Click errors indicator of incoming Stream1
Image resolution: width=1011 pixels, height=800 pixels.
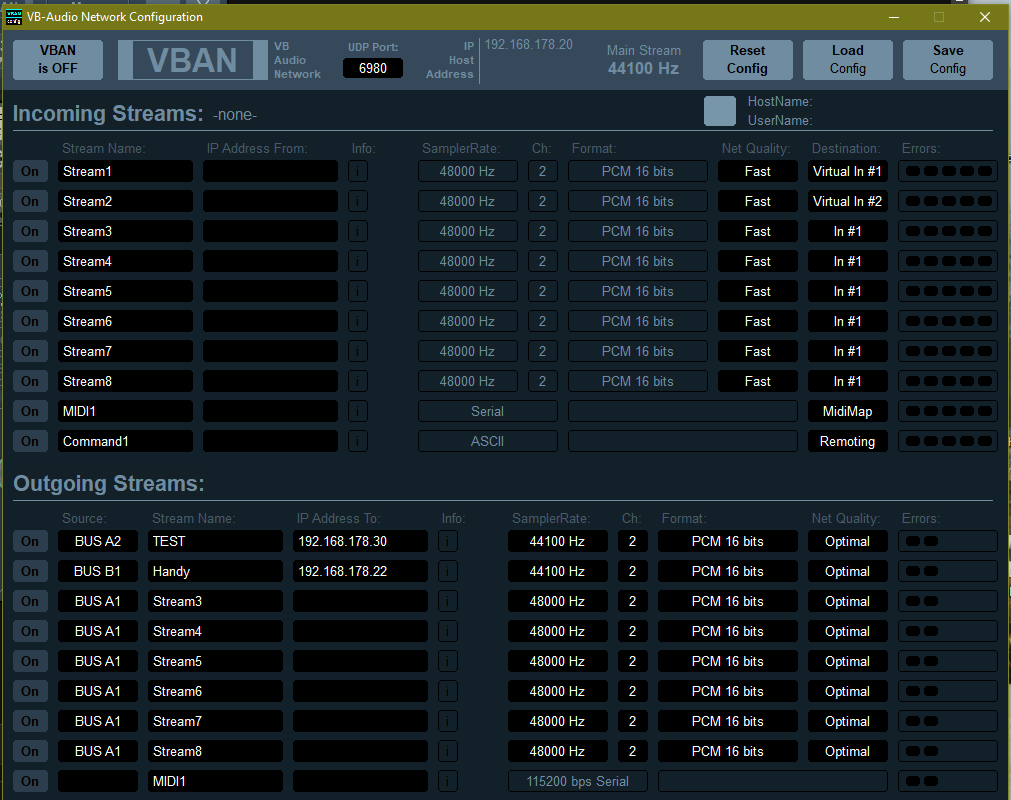pyautogui.click(x=948, y=171)
